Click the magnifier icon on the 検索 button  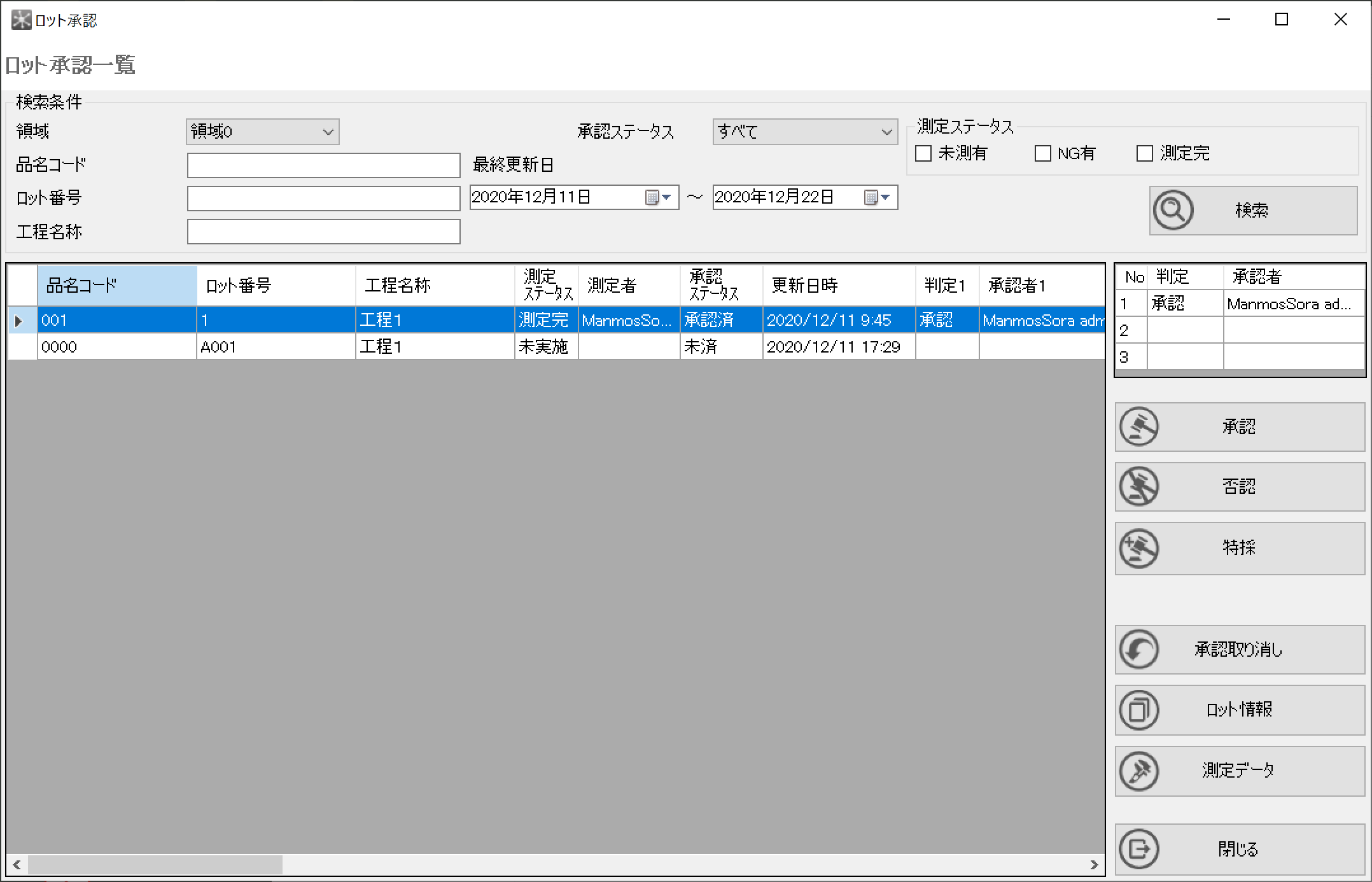pos(1173,210)
